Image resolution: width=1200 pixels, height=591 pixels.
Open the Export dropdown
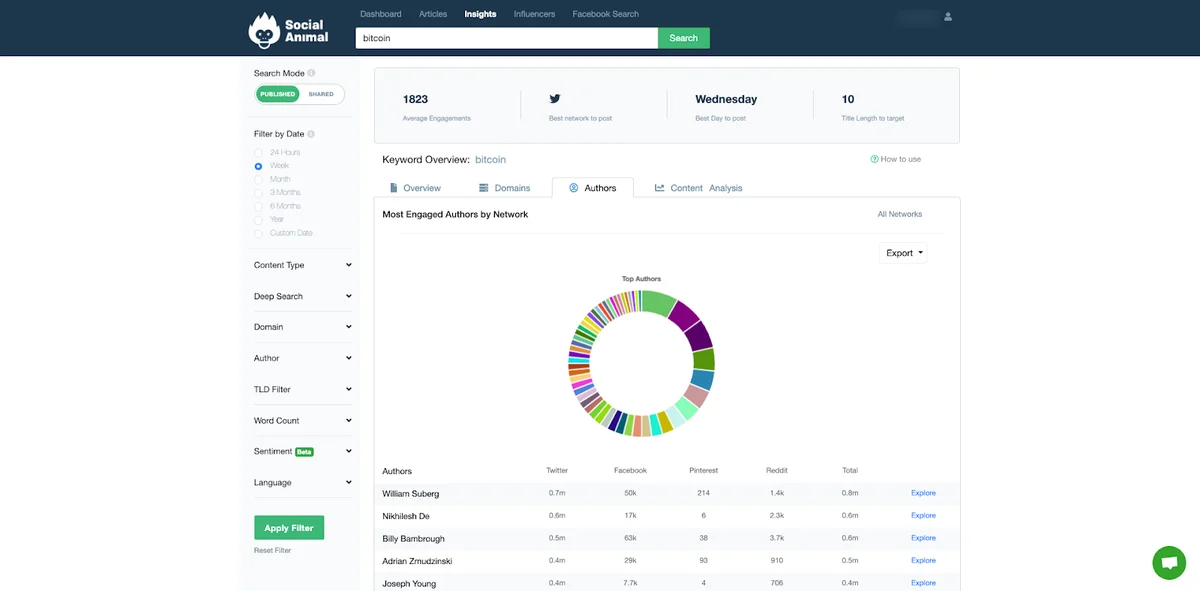pyautogui.click(x=903, y=253)
